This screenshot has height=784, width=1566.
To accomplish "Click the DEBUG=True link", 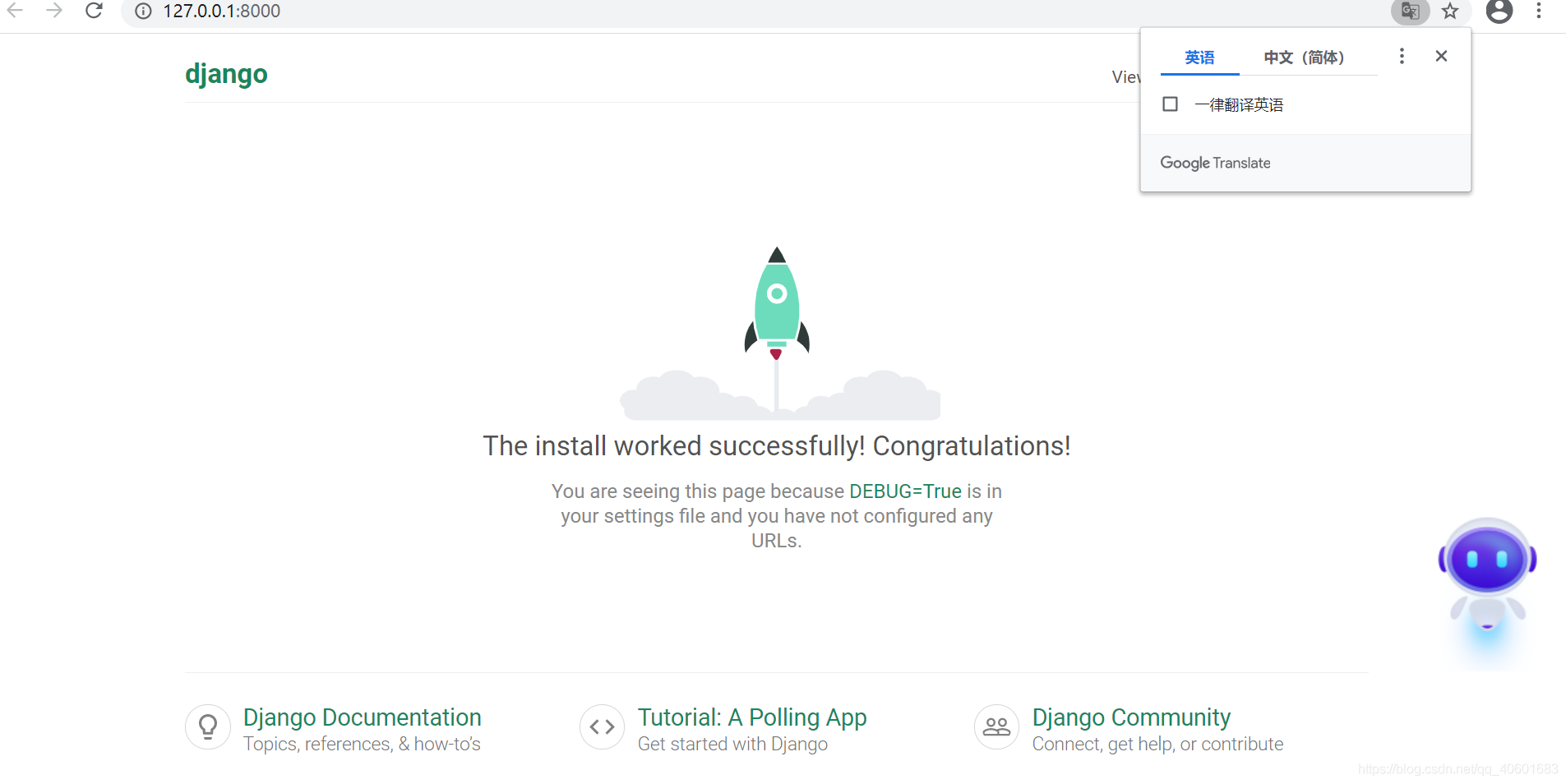I will coord(905,491).
